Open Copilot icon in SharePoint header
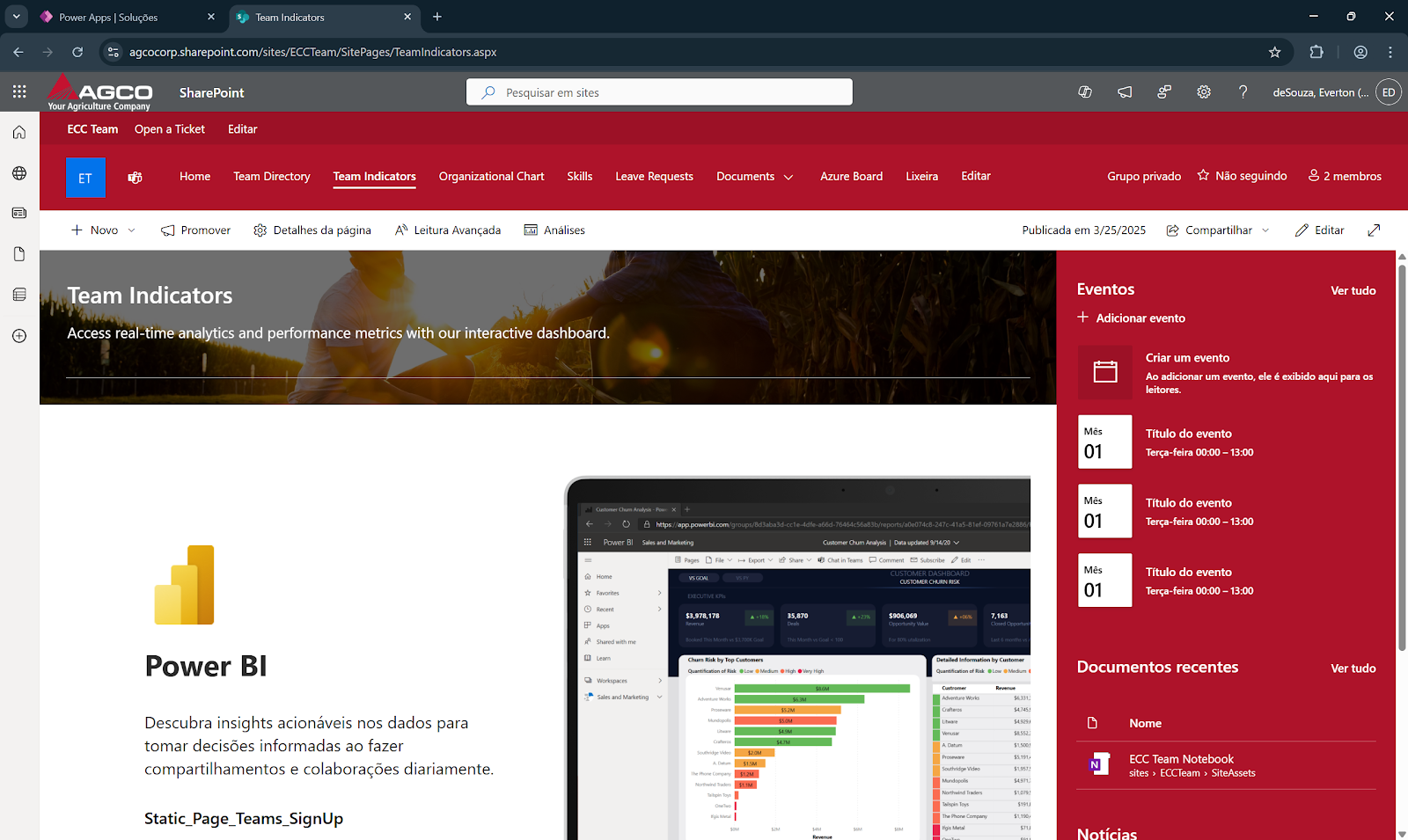The height and width of the screenshot is (840, 1408). pyautogui.click(x=1085, y=91)
